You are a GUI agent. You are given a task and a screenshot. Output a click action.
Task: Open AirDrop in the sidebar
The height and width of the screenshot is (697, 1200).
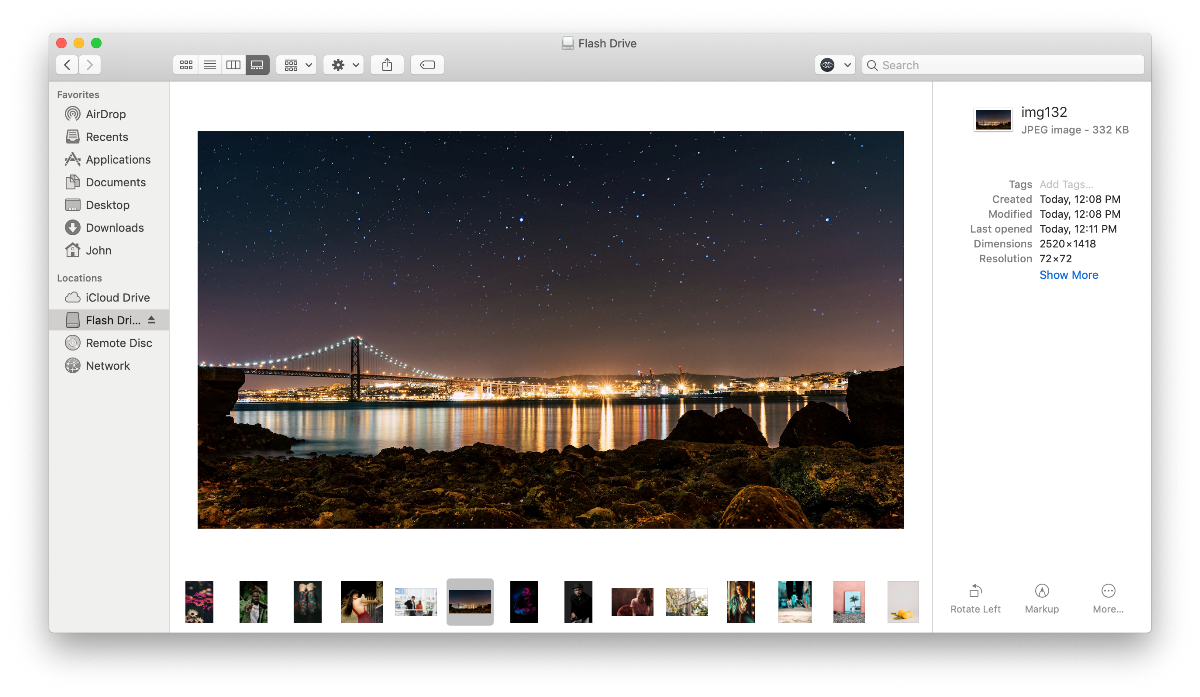[x=109, y=114]
